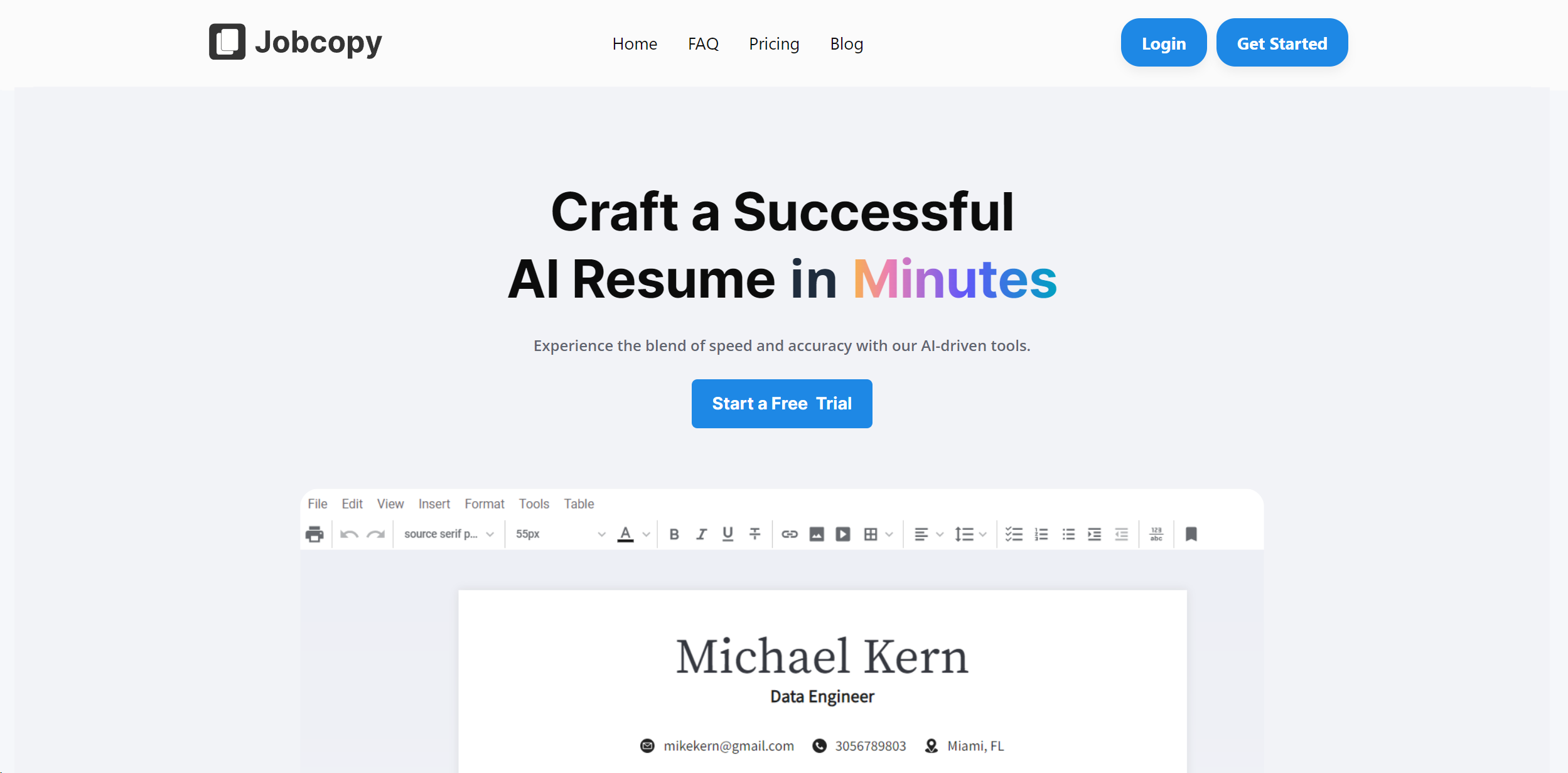Click the Italic formatting icon
Image resolution: width=1568 pixels, height=773 pixels.
(700, 532)
